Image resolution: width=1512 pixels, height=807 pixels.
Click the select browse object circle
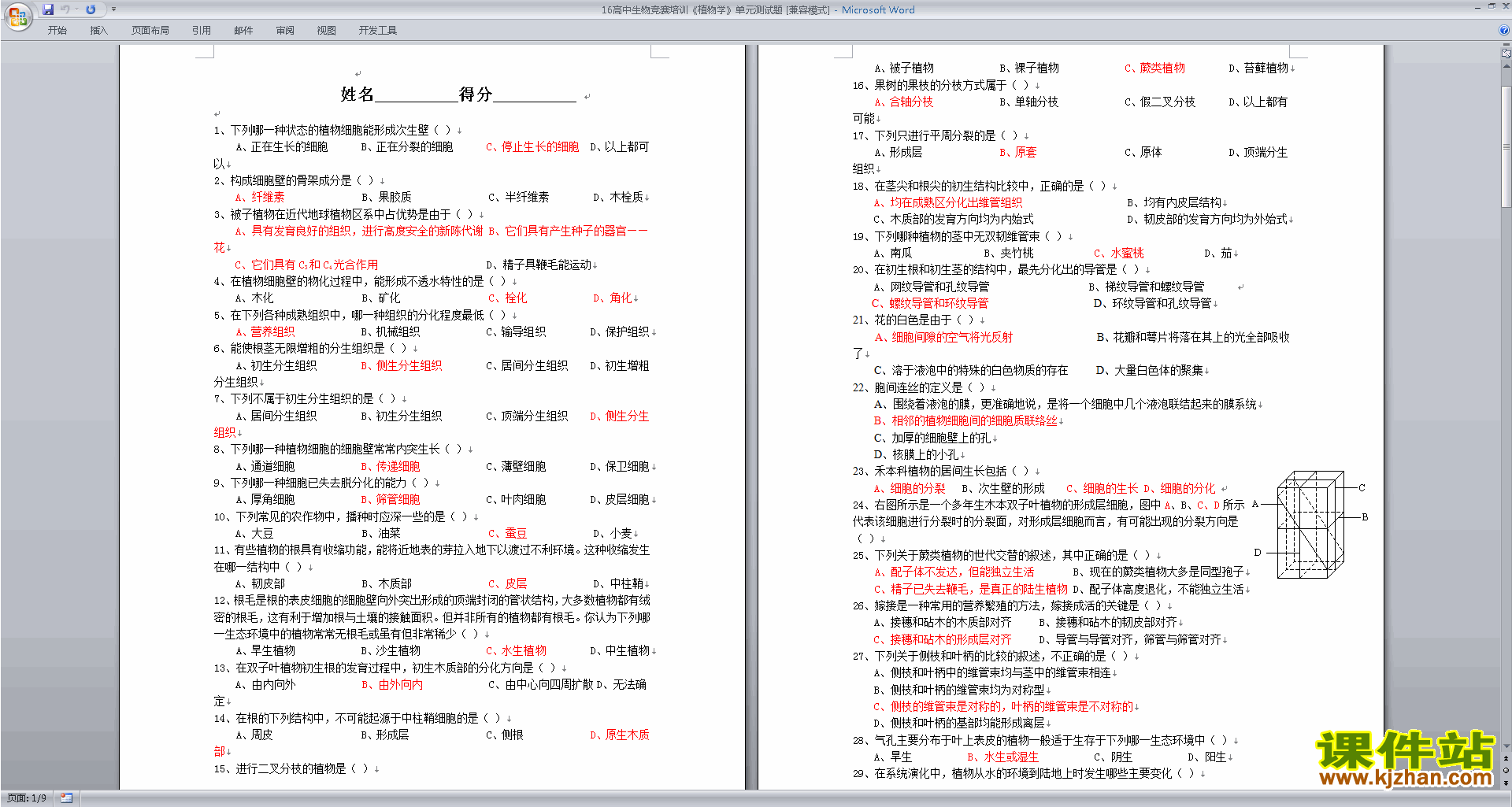click(1506, 771)
